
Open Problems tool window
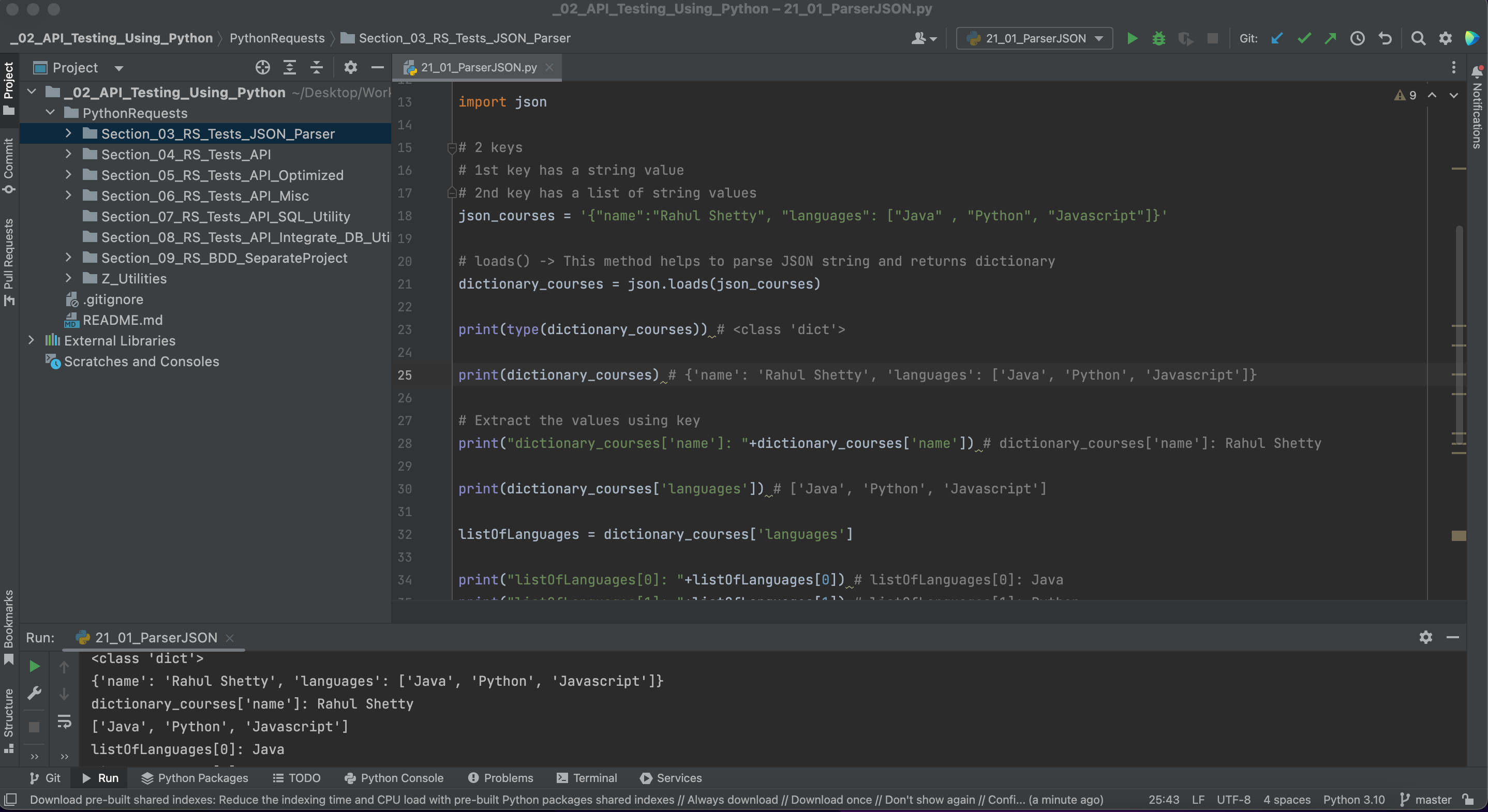[x=500, y=778]
